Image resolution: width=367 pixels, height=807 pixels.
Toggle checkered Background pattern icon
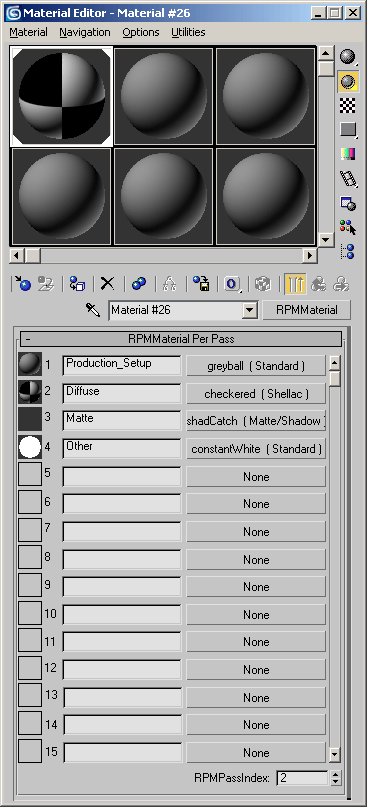coord(349,105)
